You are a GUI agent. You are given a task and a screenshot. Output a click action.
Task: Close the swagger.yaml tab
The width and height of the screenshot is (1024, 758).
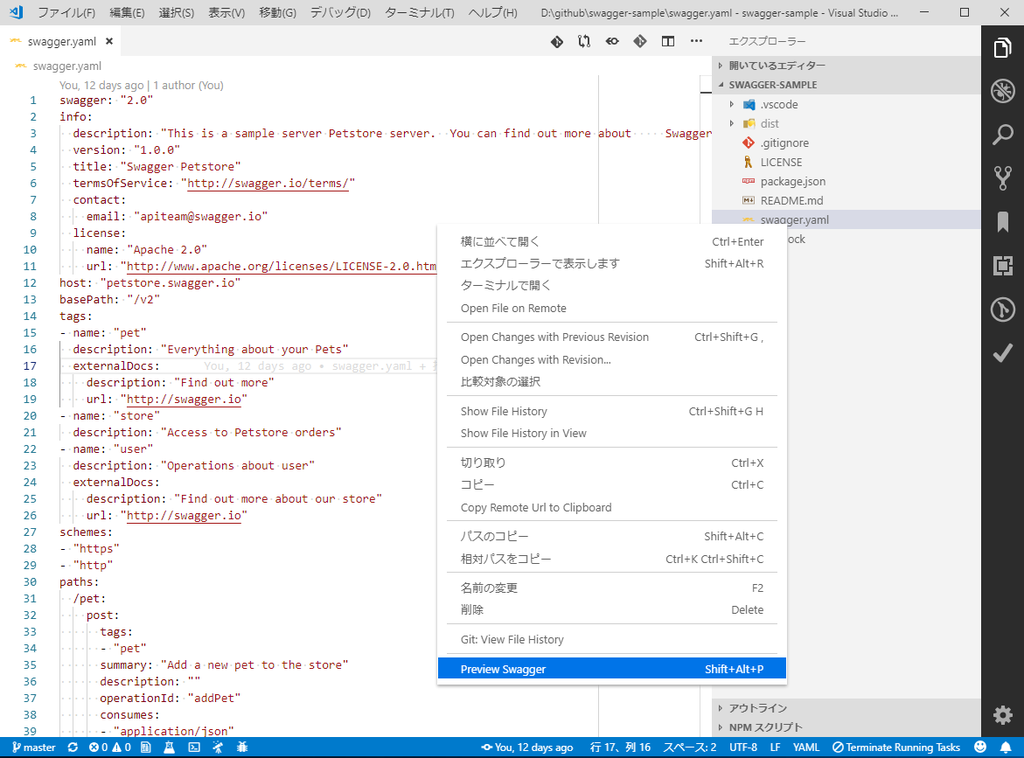pyautogui.click(x=109, y=41)
